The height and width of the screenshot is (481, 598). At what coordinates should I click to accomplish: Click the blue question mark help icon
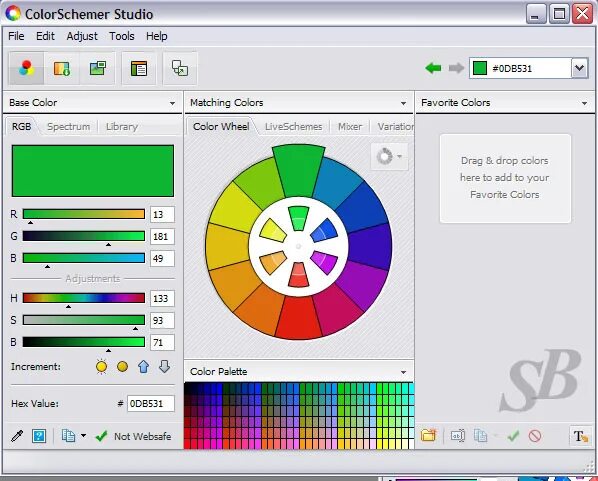pos(39,436)
